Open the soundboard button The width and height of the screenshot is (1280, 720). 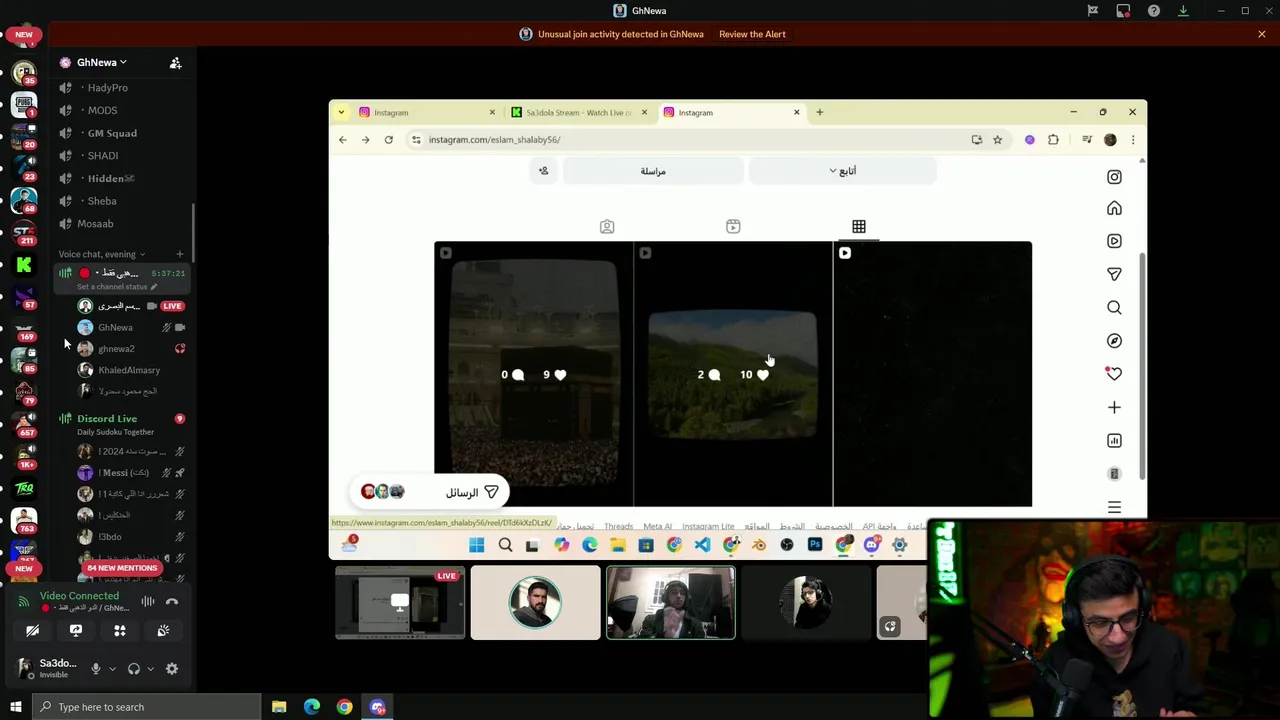coord(163,630)
